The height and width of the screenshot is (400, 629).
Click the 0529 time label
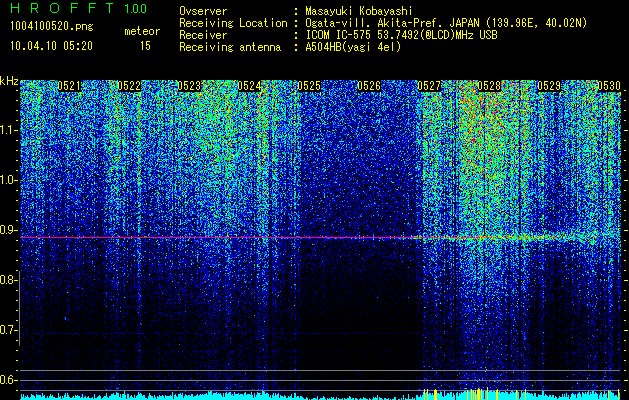pos(549,86)
